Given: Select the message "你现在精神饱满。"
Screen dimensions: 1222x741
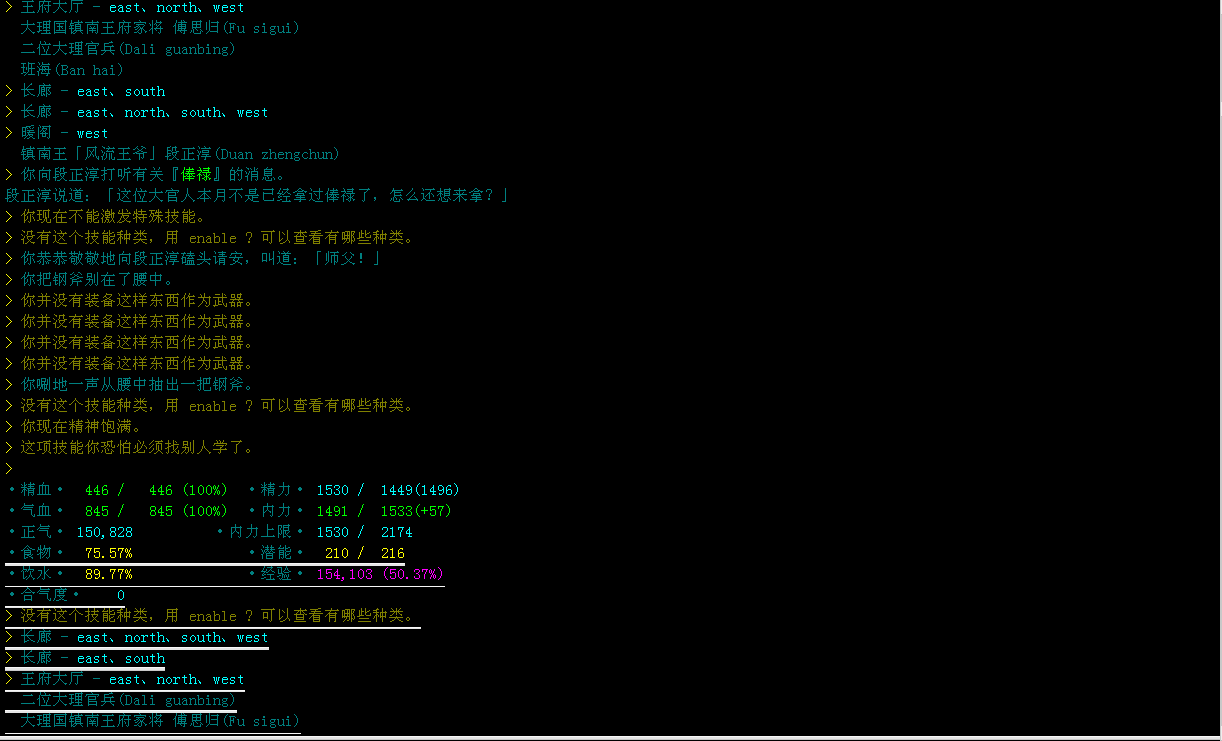Looking at the screenshot, I should pos(81,427).
